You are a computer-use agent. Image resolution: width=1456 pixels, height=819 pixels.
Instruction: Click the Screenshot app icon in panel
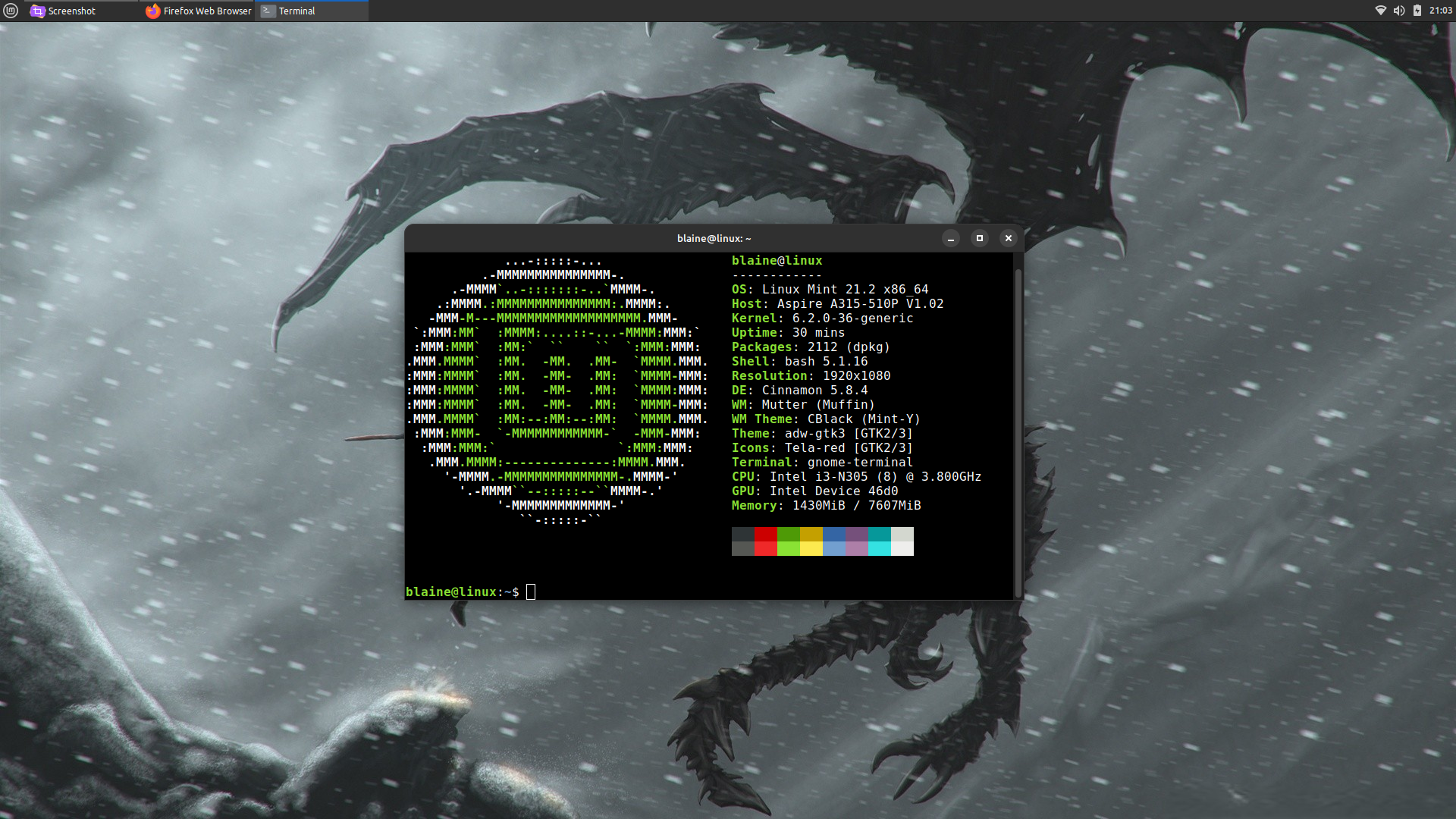[x=37, y=11]
